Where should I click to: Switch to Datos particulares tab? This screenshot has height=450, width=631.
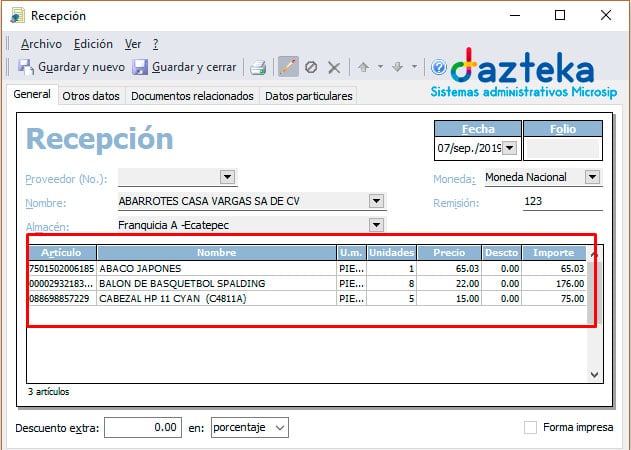pos(309,96)
